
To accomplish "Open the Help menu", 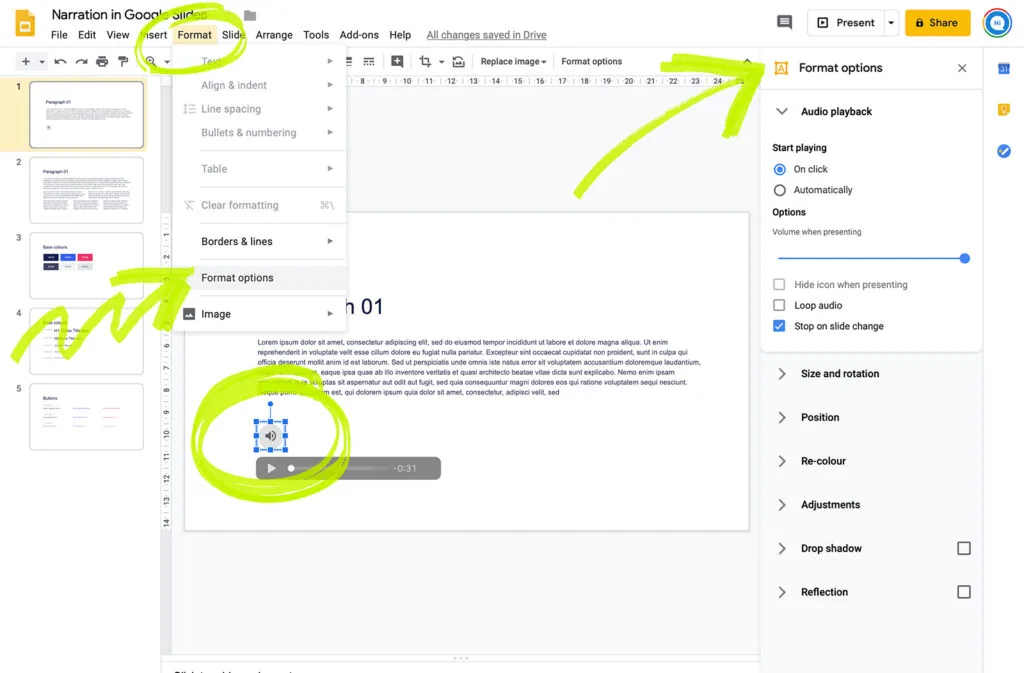I will (400, 35).
